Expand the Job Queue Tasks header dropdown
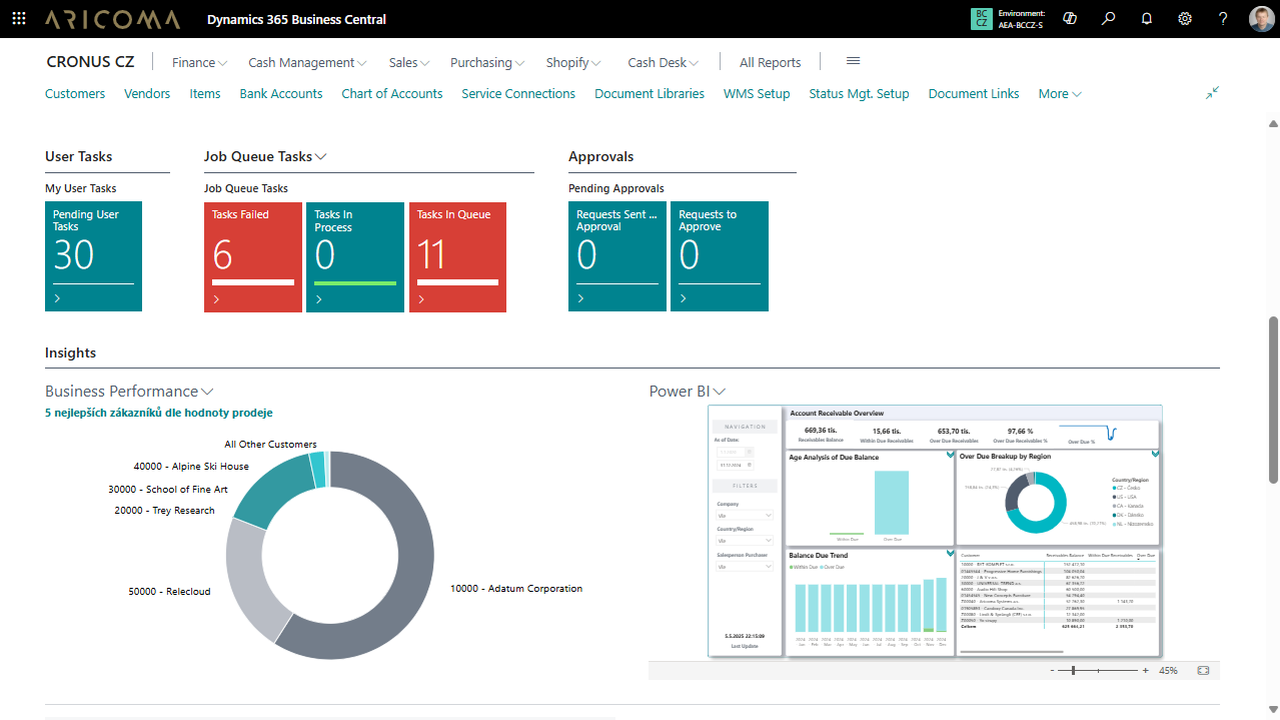The image size is (1280, 720). [321, 156]
